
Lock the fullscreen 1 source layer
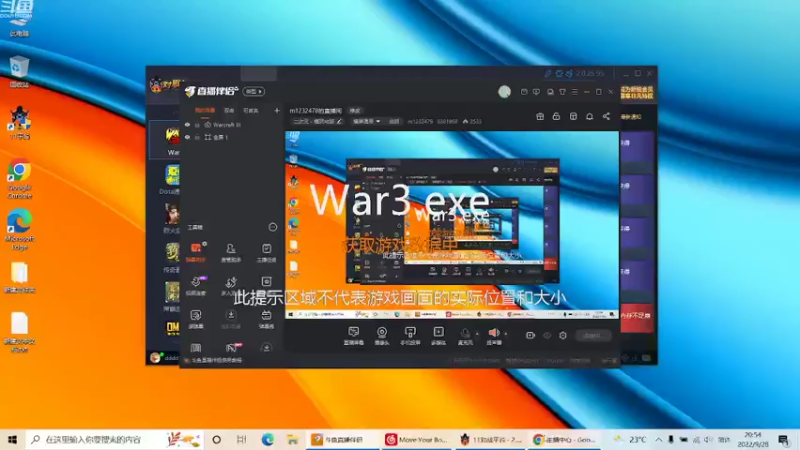(x=197, y=137)
